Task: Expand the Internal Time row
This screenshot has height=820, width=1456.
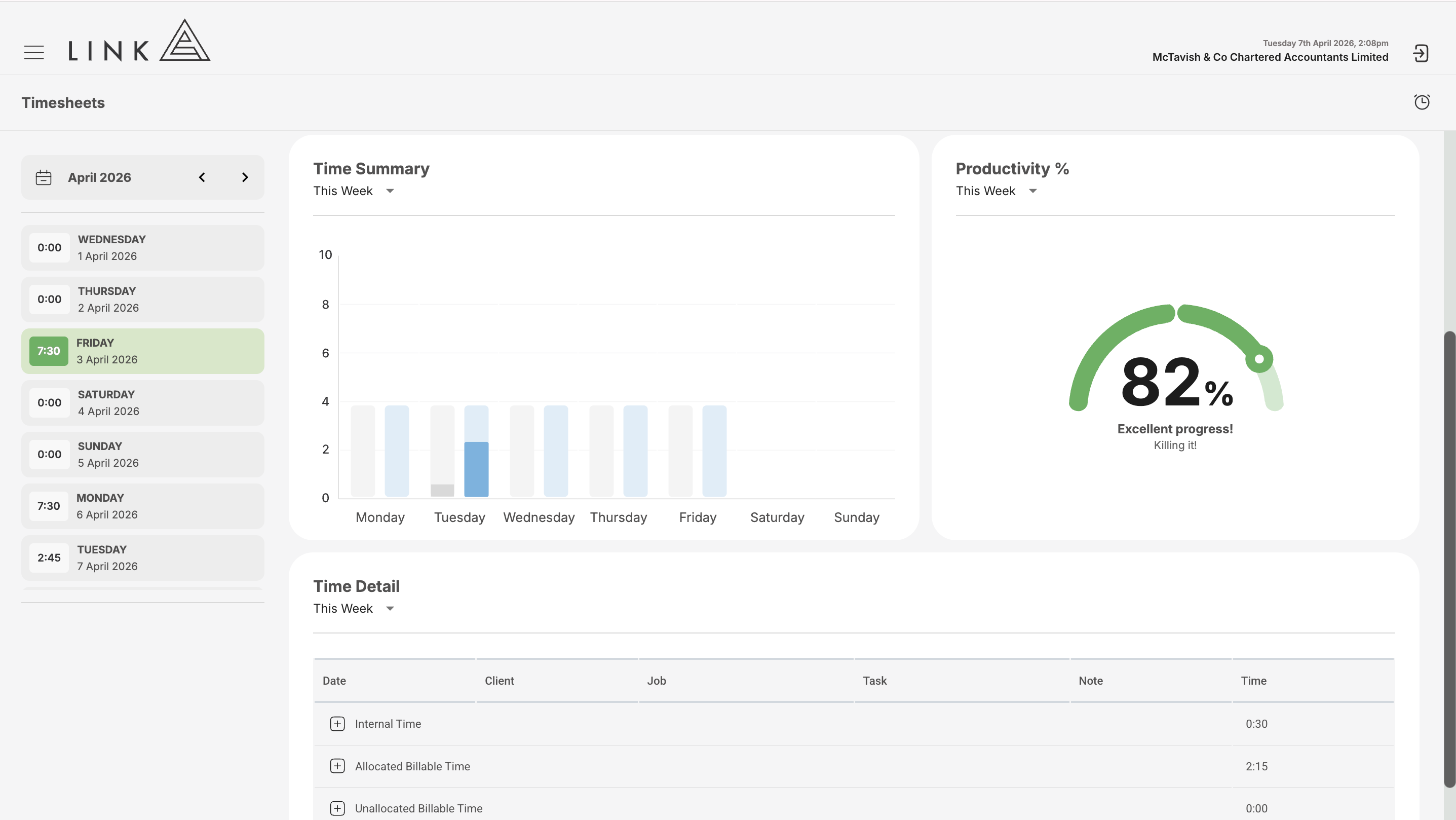Action: [x=337, y=724]
